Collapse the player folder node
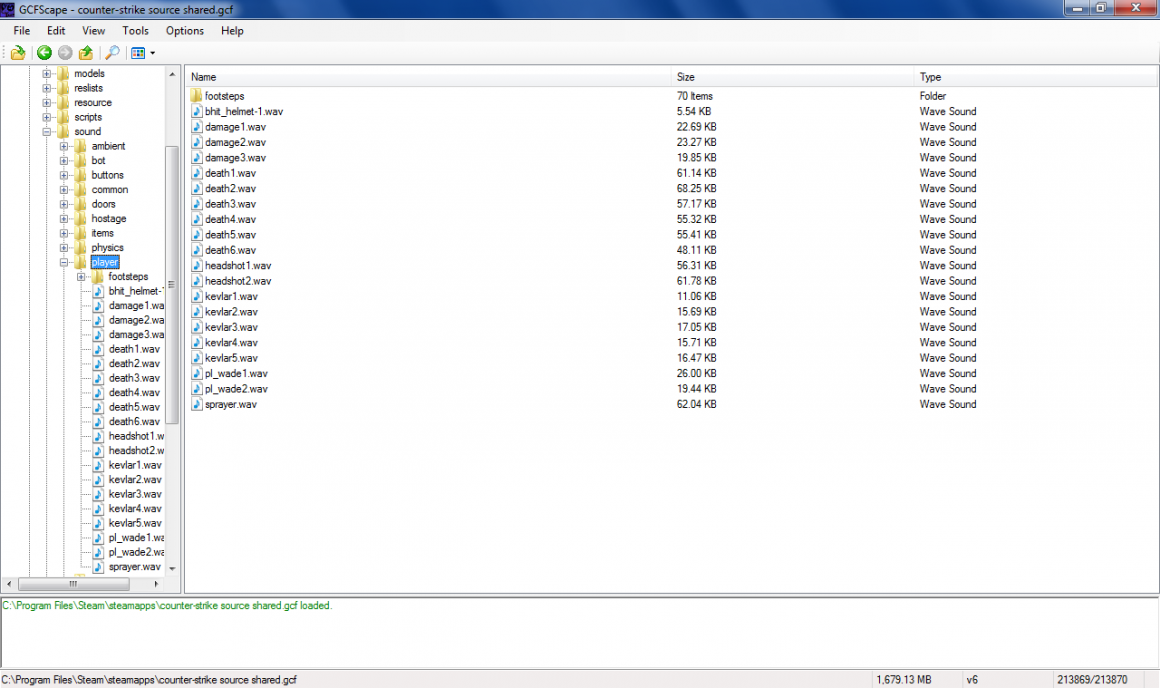 [x=64, y=263]
